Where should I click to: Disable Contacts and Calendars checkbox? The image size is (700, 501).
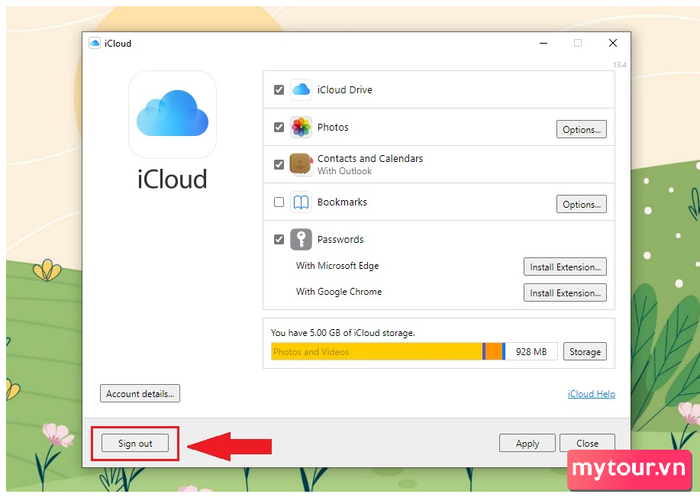click(x=279, y=165)
